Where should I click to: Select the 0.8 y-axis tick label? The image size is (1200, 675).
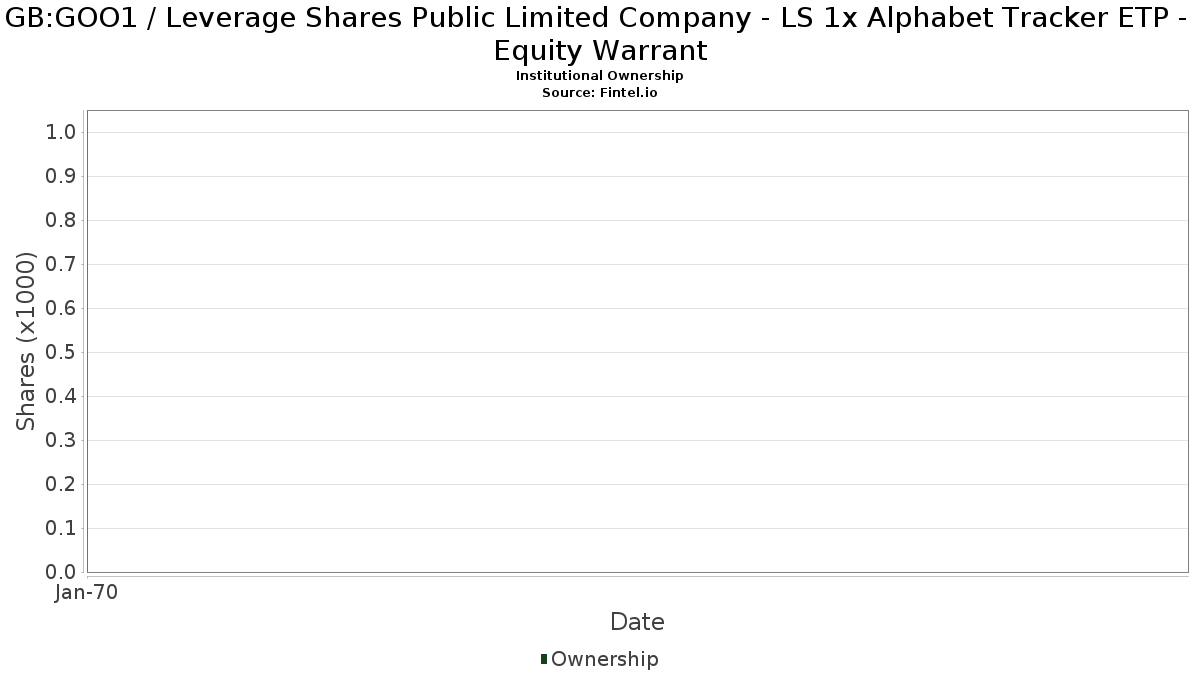click(x=62, y=221)
